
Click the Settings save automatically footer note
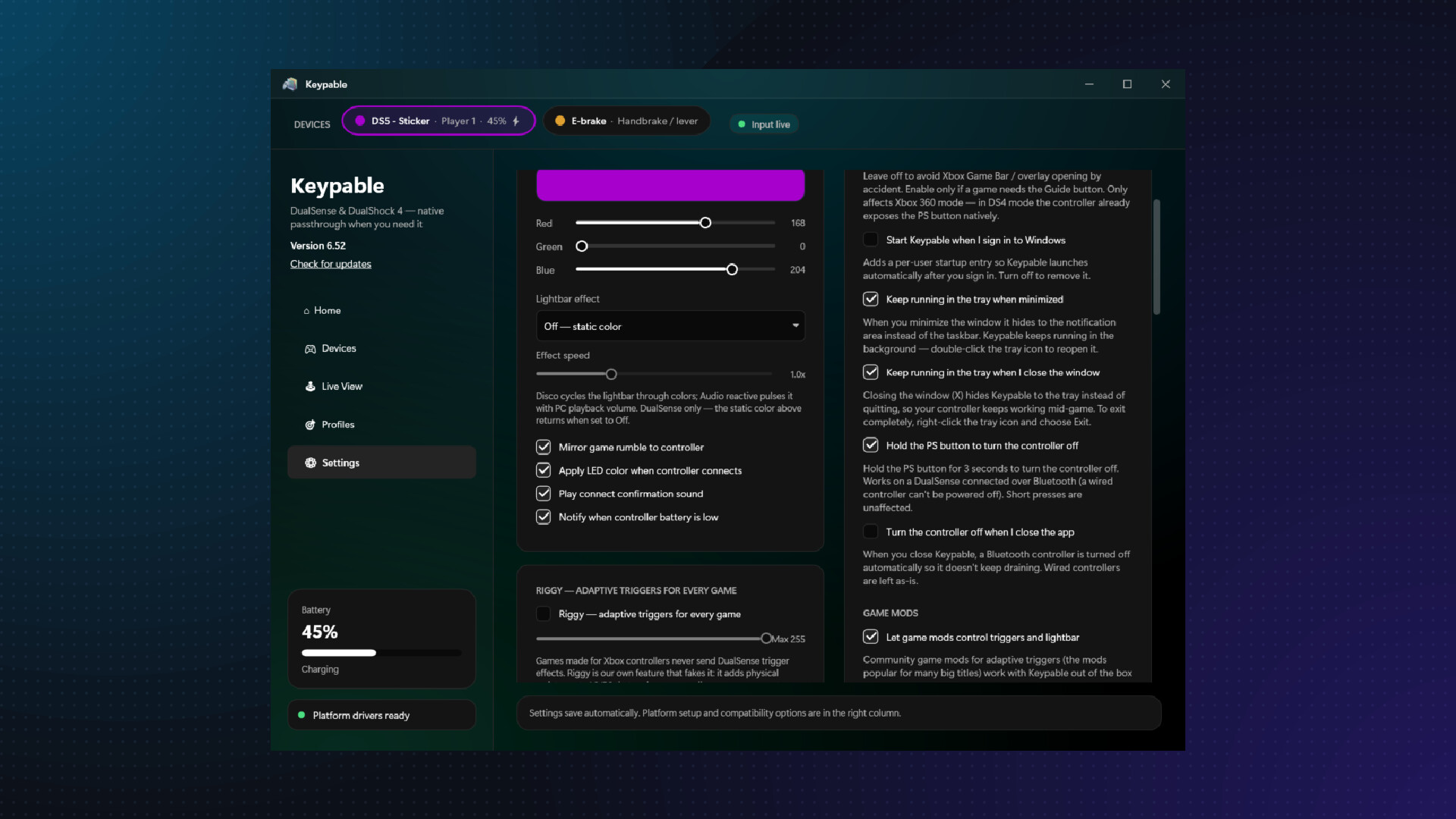[x=715, y=714]
